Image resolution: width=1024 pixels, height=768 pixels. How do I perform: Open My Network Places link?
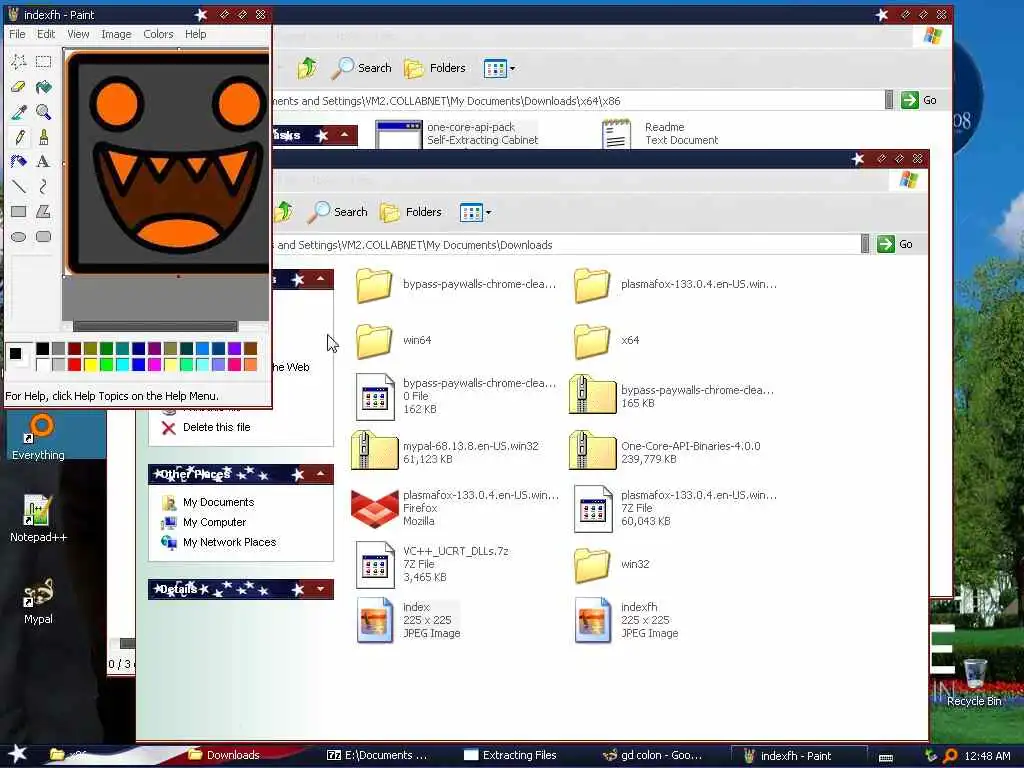(x=219, y=543)
